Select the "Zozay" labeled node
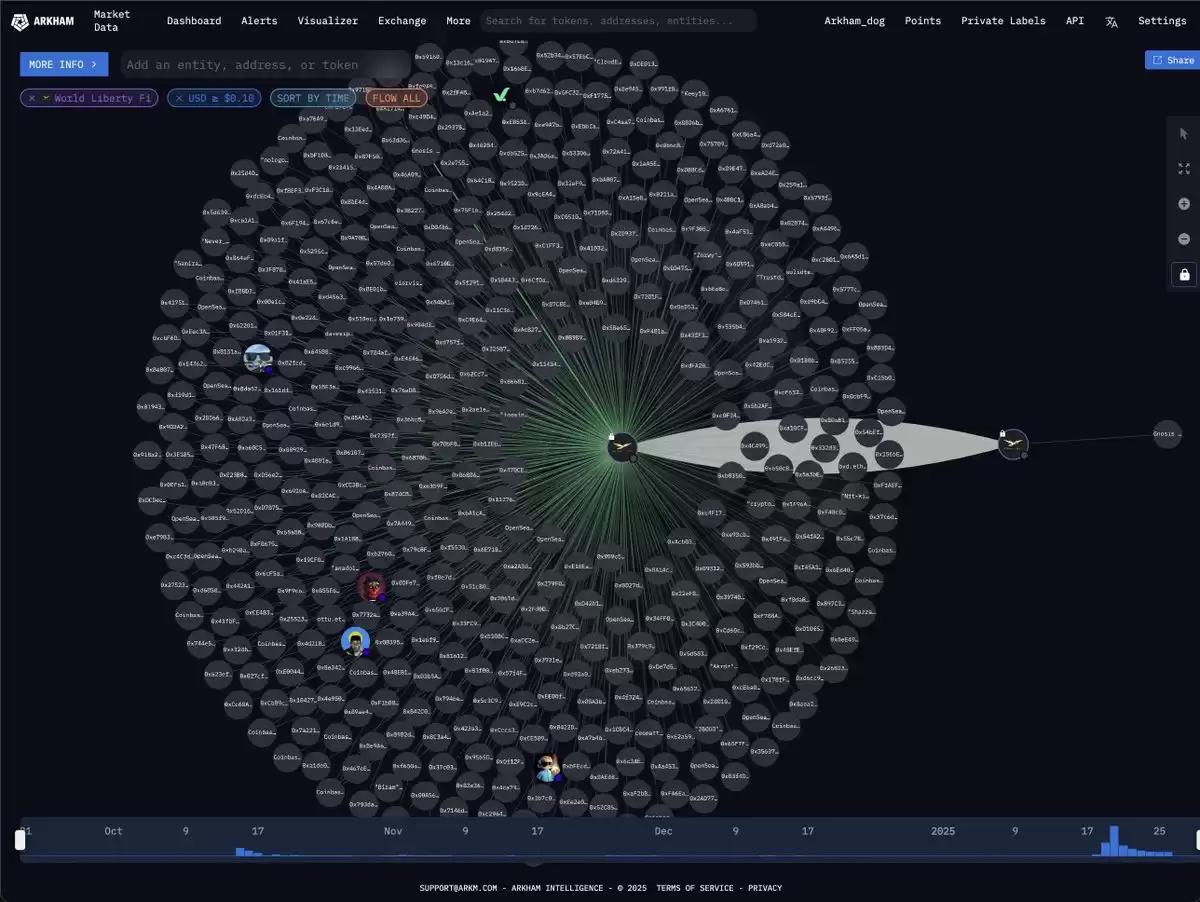The image size is (1200, 902). (x=708, y=254)
